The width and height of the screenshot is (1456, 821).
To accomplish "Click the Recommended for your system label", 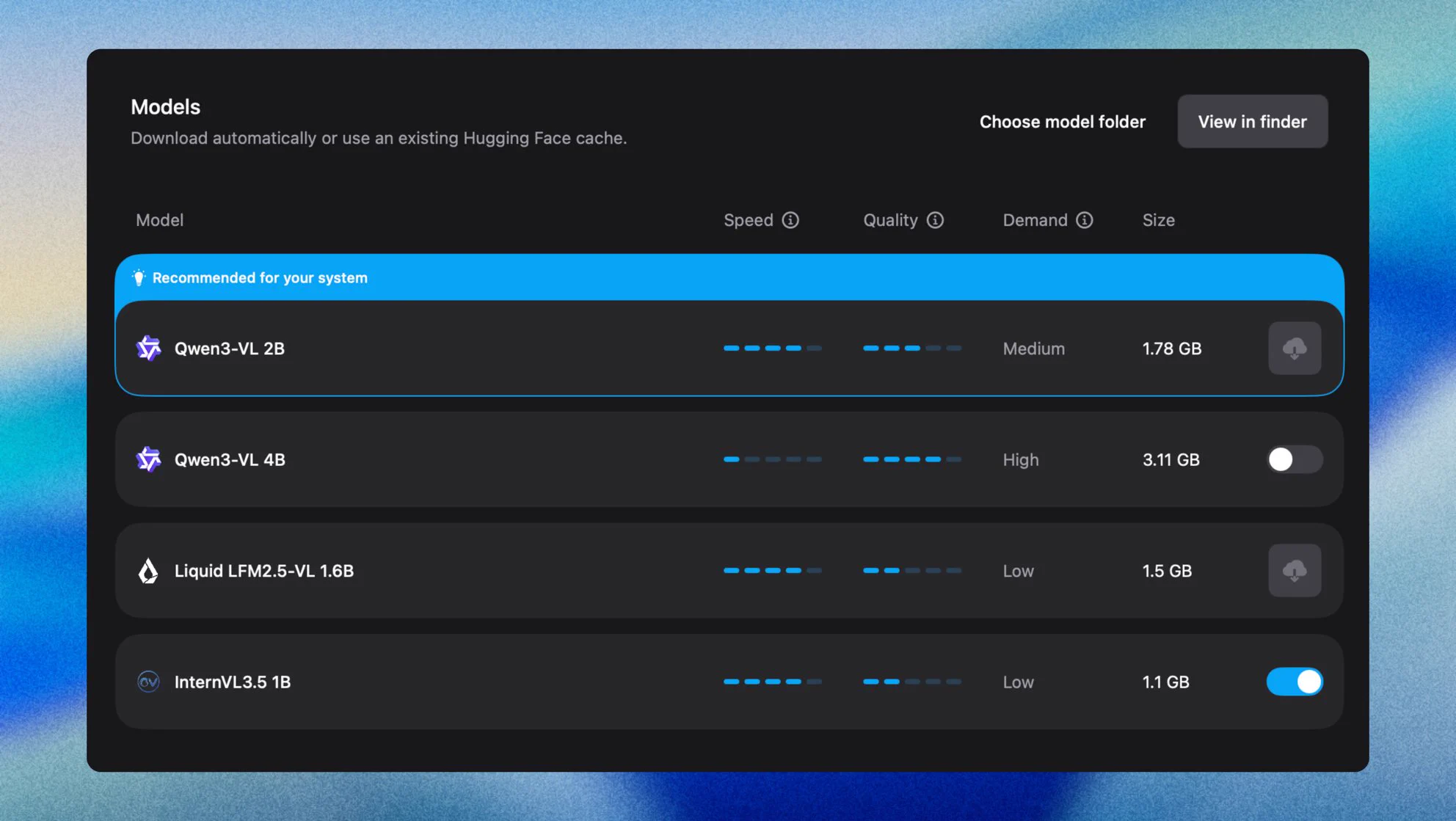I will tap(260, 277).
